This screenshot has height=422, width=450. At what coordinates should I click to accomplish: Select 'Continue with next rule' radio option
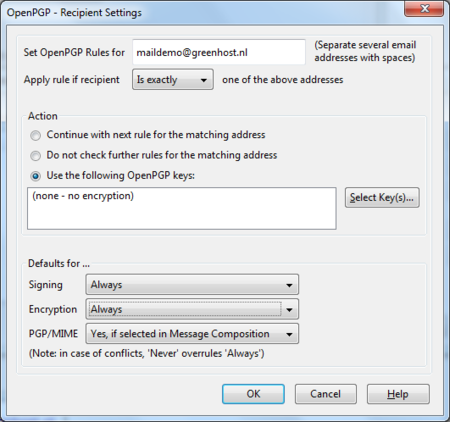(36, 135)
